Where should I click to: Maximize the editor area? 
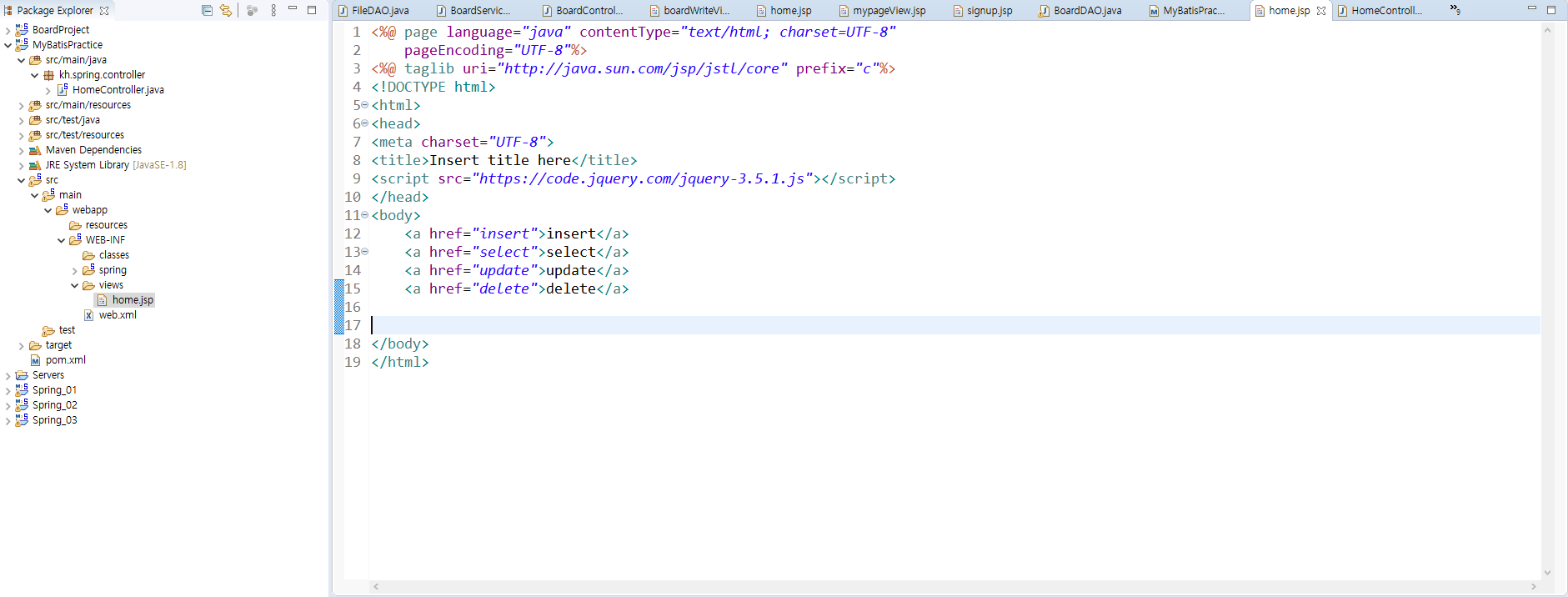pos(1551,10)
